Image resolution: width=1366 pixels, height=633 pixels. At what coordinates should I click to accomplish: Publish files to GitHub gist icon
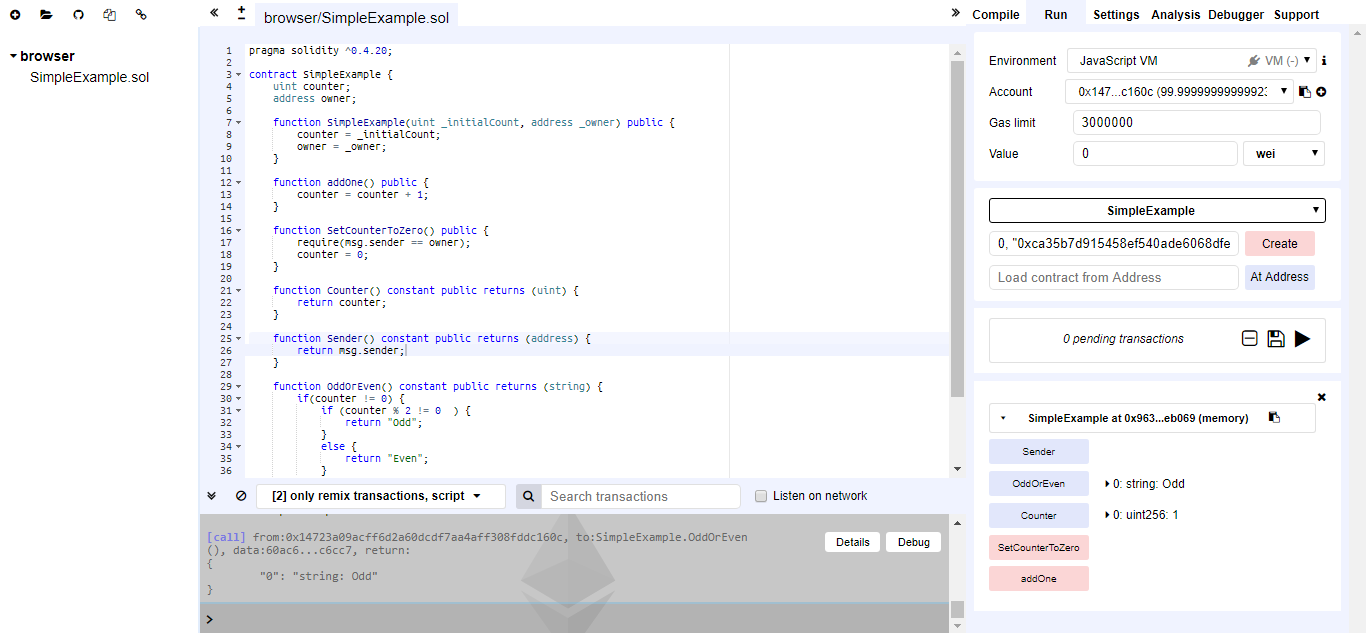[x=79, y=15]
